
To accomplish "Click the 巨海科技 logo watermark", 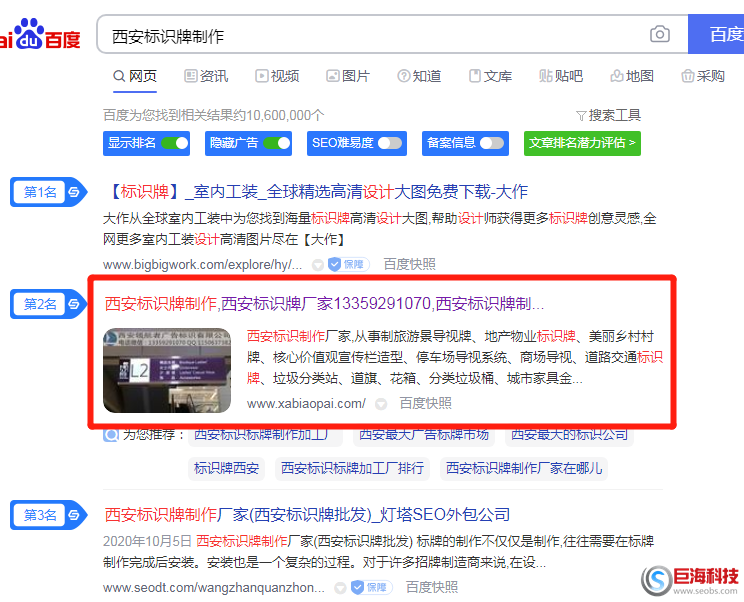I will point(691,579).
